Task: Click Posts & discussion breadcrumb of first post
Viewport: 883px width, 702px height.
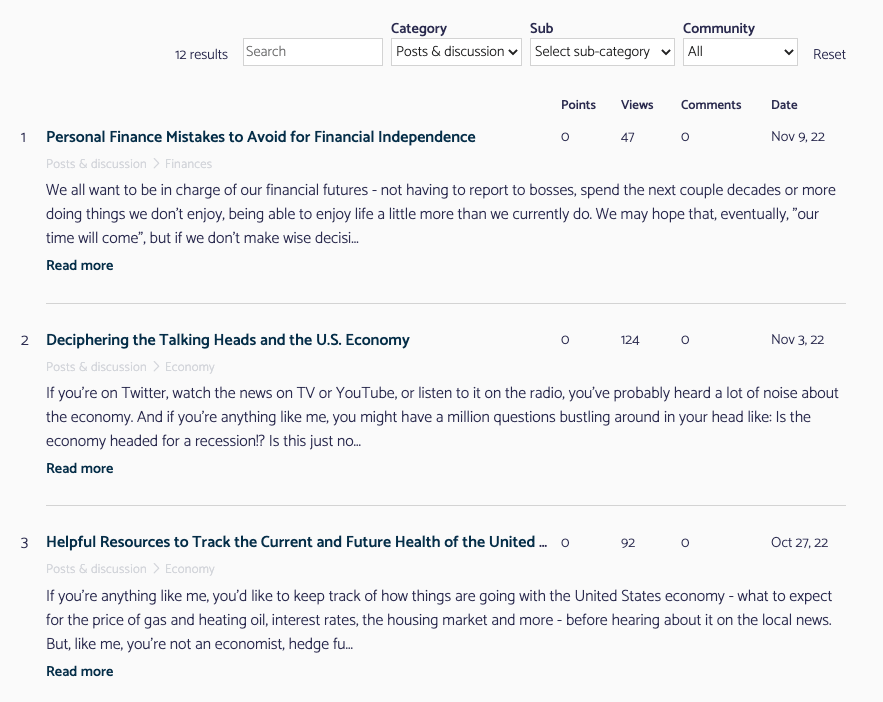Action: click(96, 164)
